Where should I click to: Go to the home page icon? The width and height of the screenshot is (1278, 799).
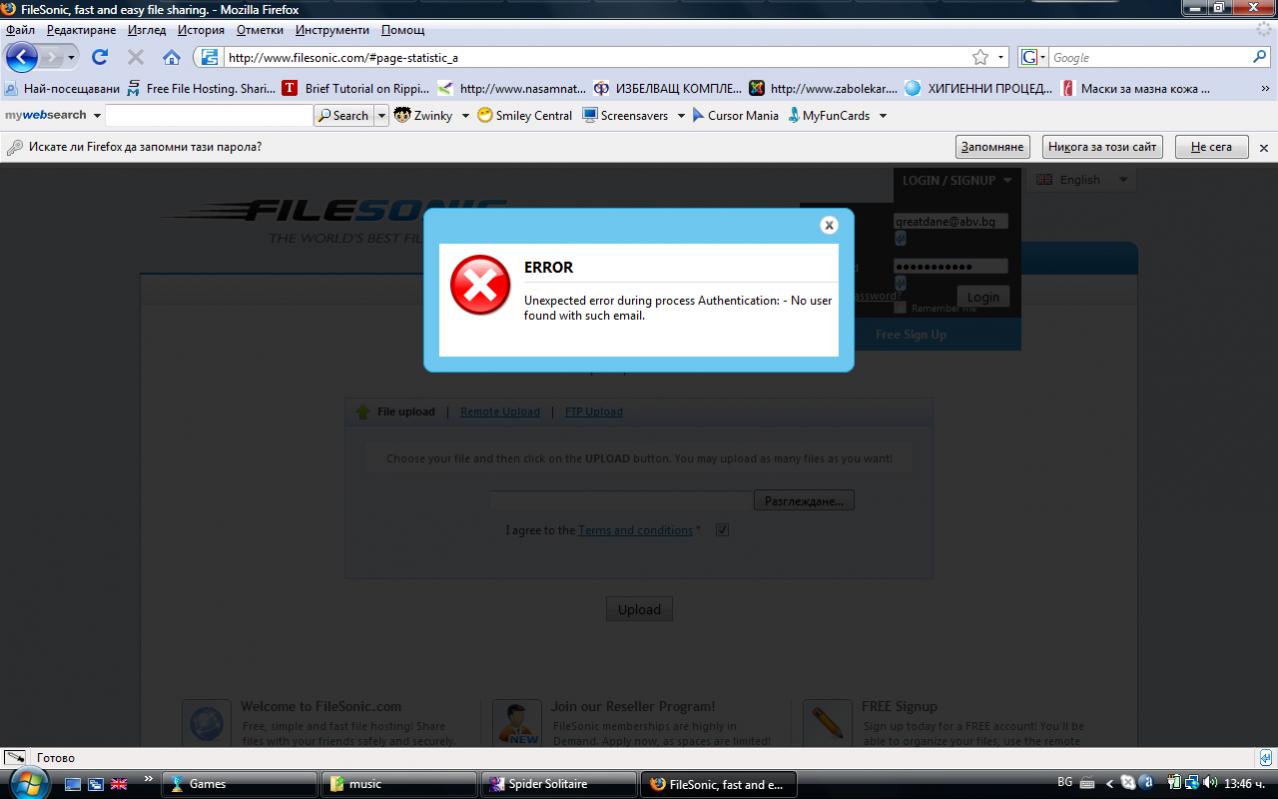pyautogui.click(x=172, y=57)
